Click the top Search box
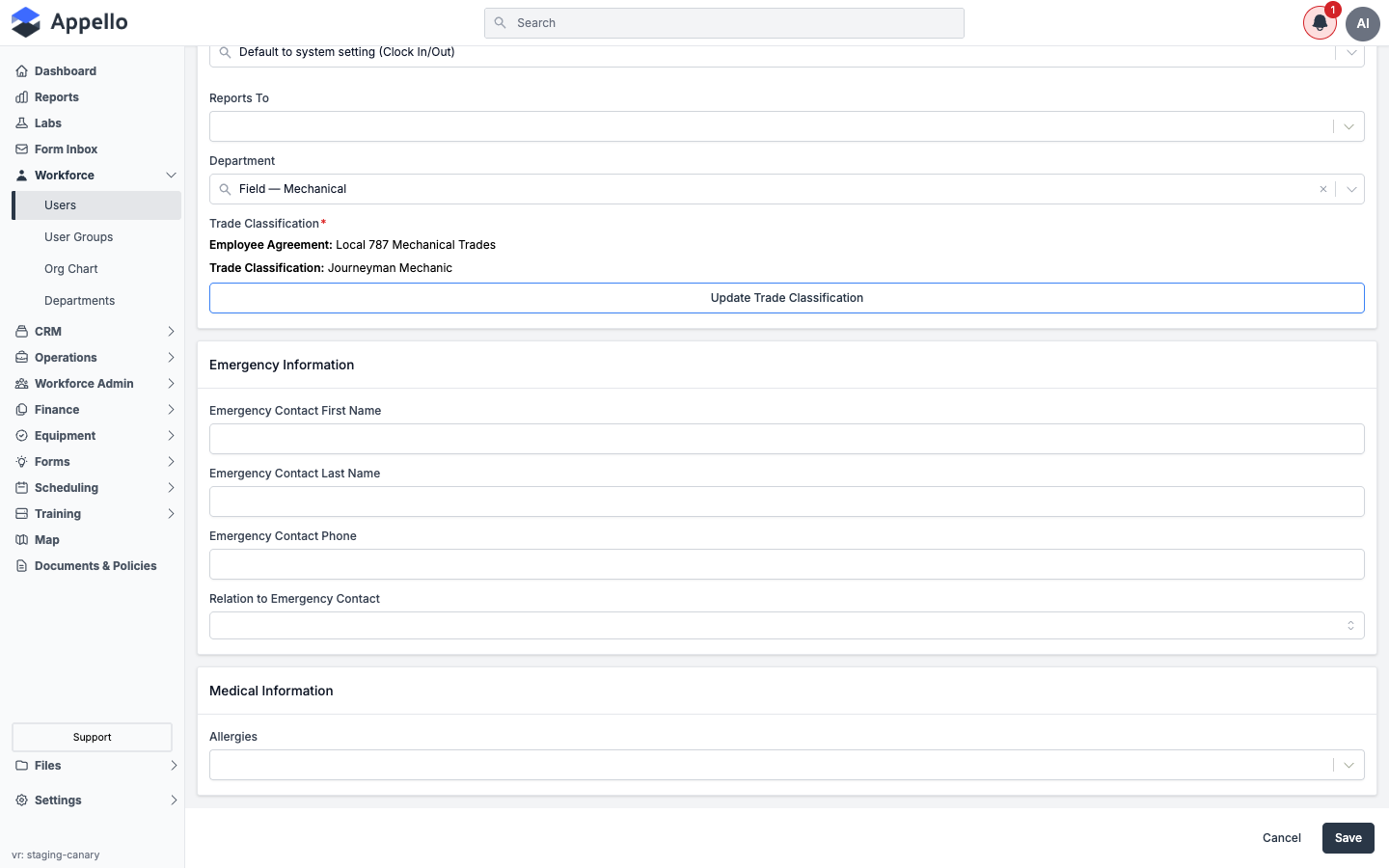This screenshot has width=1389, height=868. [723, 23]
